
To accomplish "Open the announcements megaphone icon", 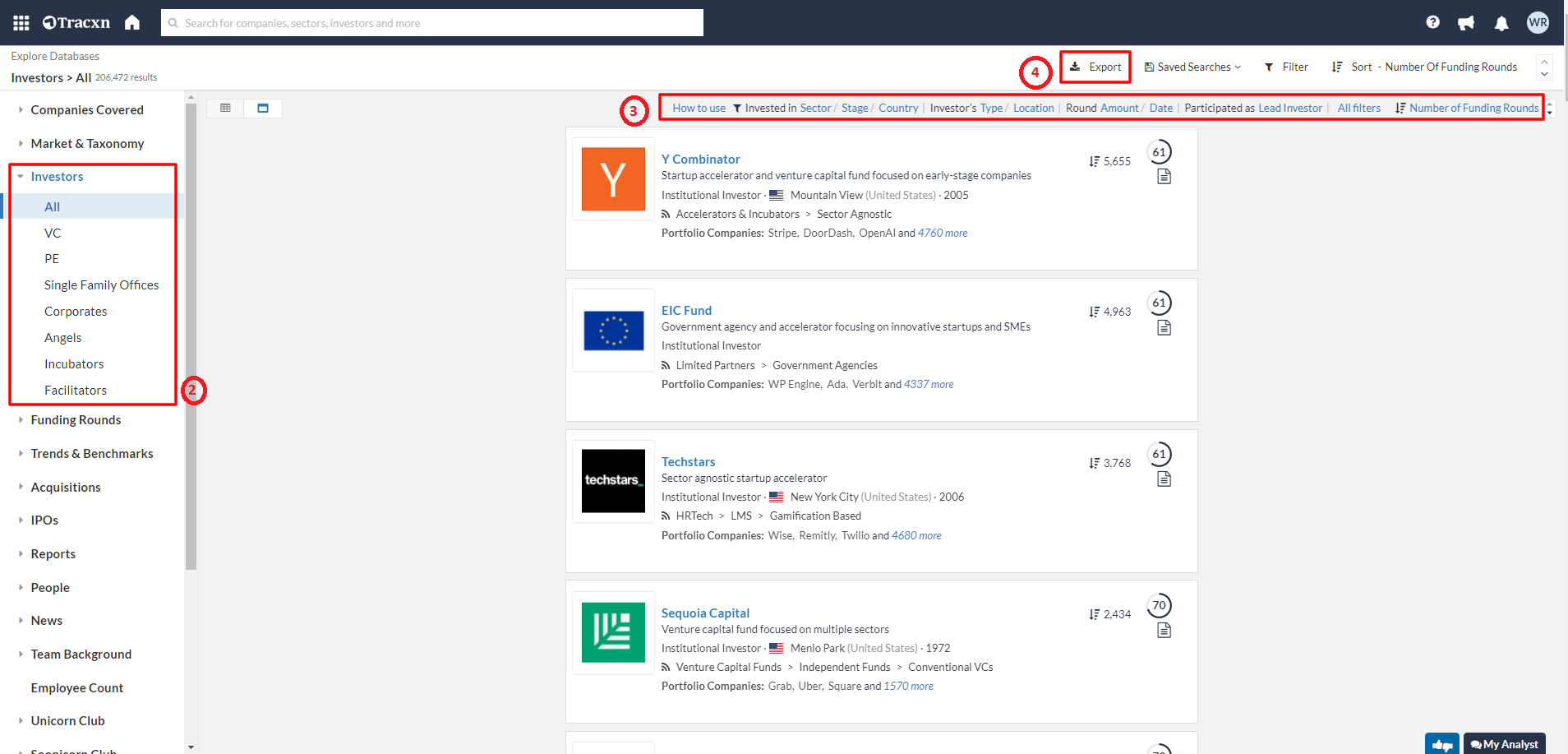I will click(x=1466, y=23).
